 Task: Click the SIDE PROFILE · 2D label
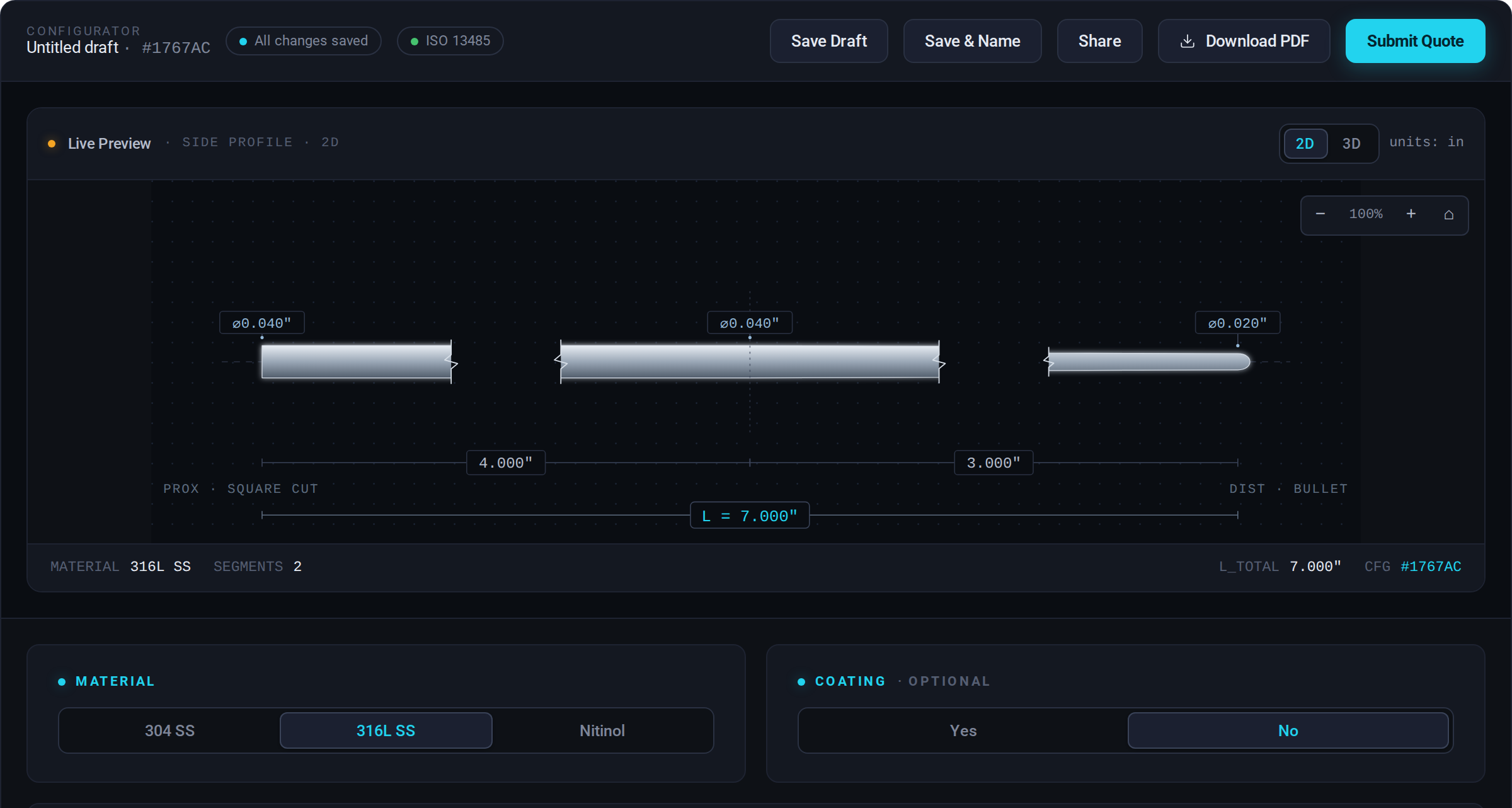click(x=261, y=142)
